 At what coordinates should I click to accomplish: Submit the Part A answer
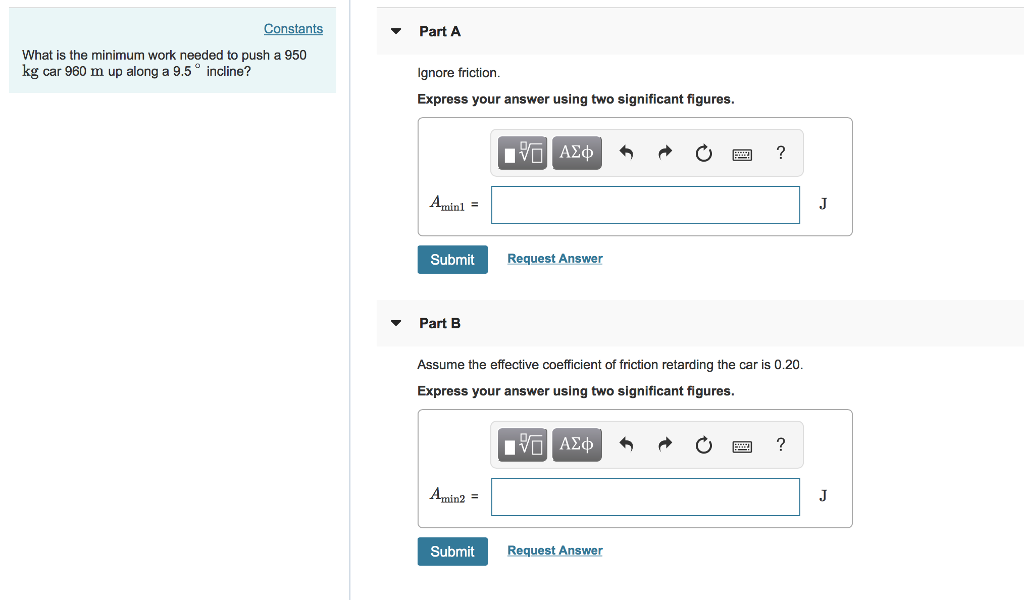click(453, 260)
